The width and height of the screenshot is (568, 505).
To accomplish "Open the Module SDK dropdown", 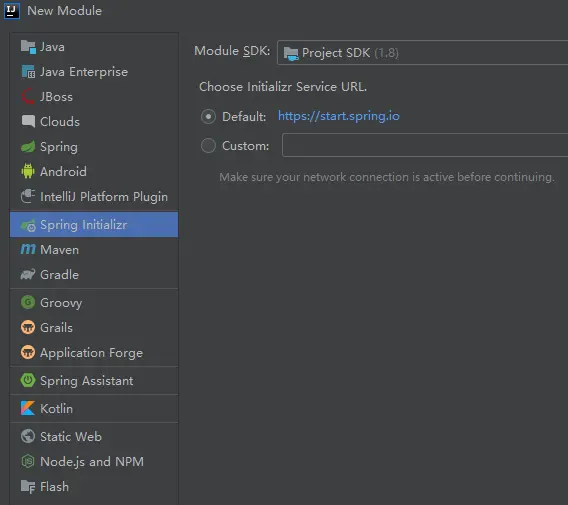I will click(x=422, y=53).
